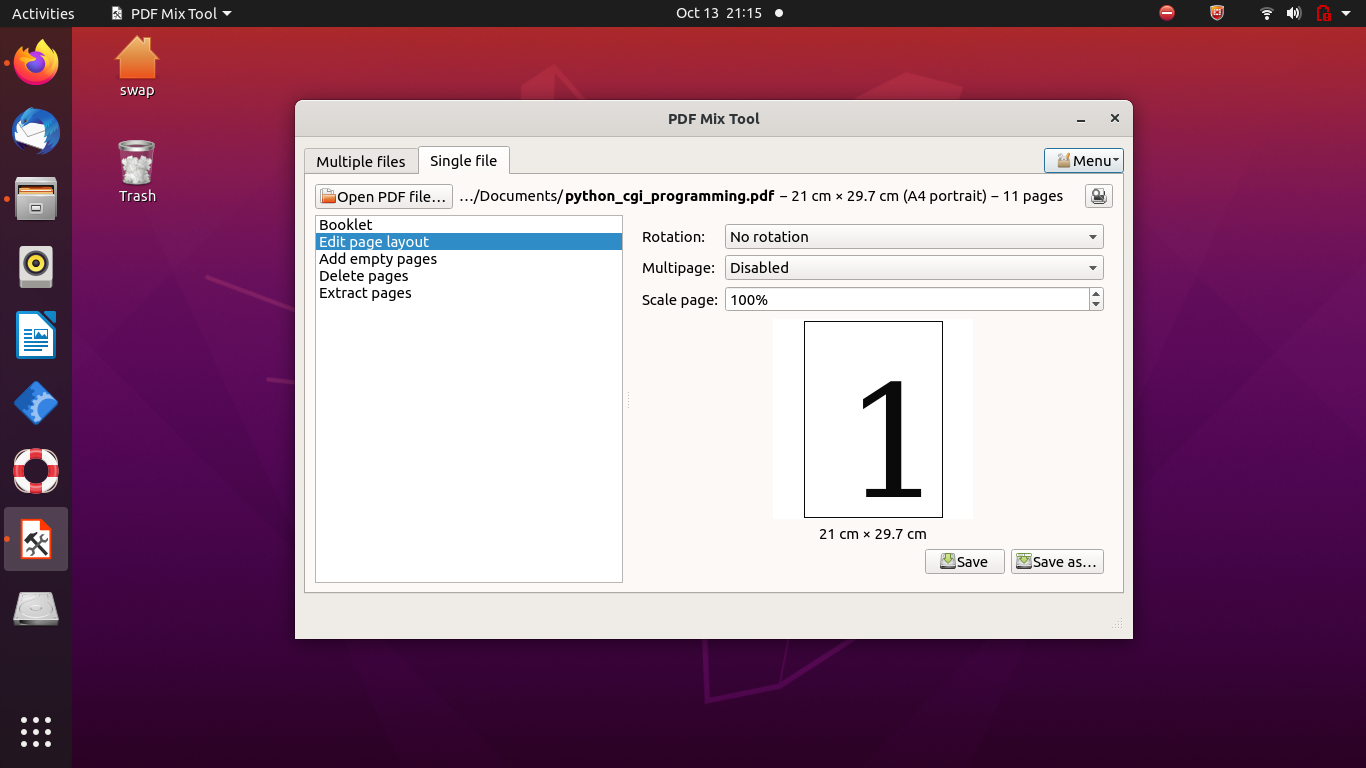
Task: Click the Open PDF file button
Action: click(x=383, y=197)
